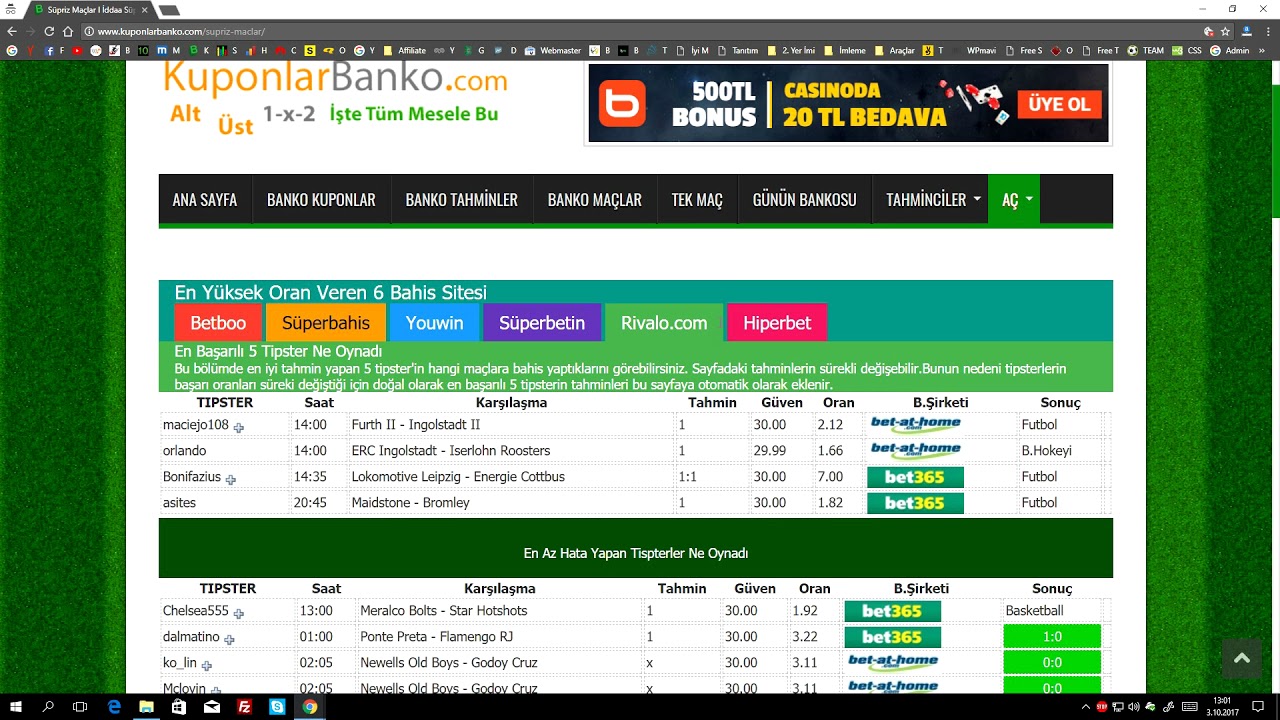Open File Explorer from the taskbar
The height and width of the screenshot is (720, 1280).
146,707
